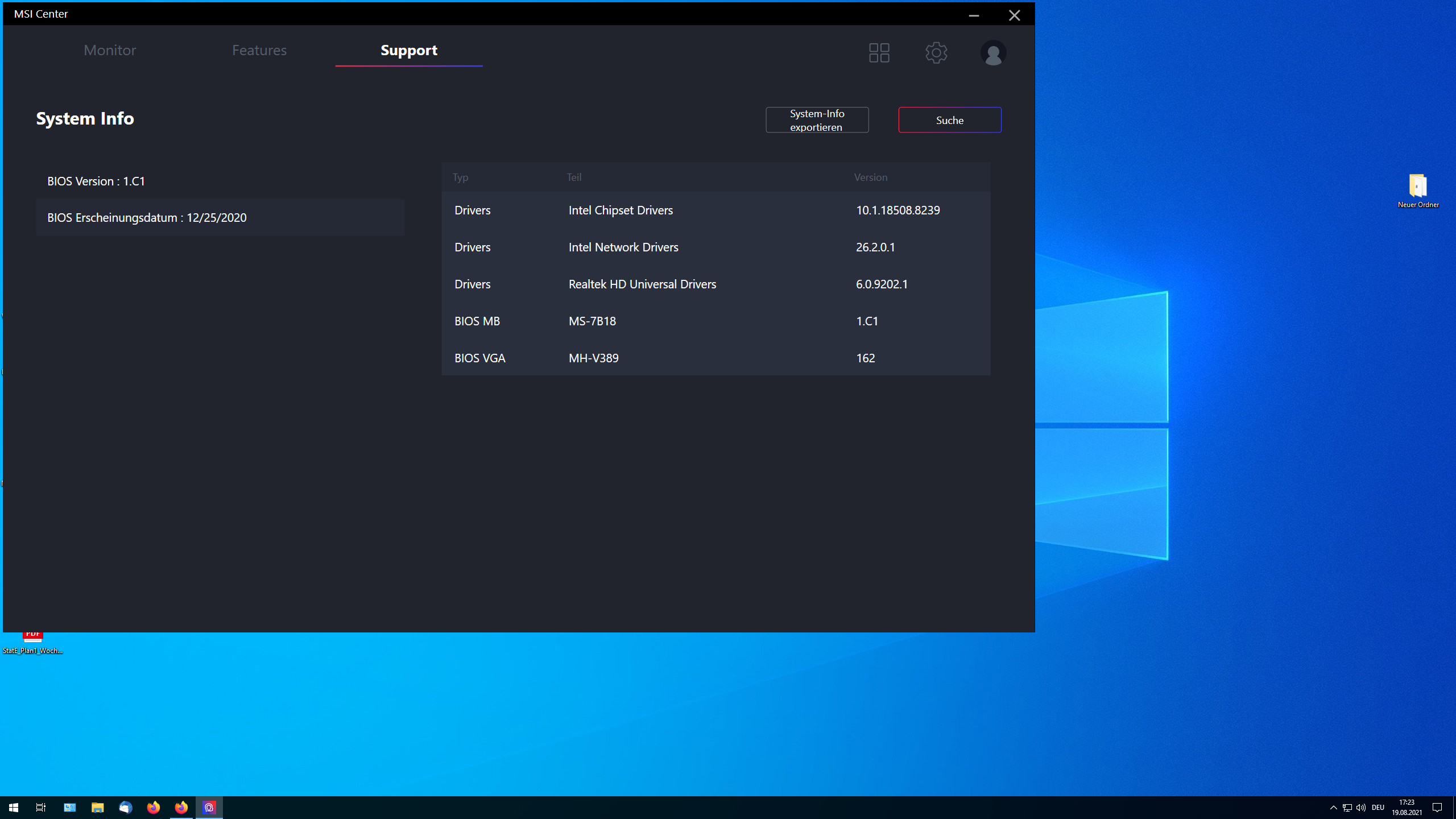
Task: Open the notification center icon
Action: 1437,808
